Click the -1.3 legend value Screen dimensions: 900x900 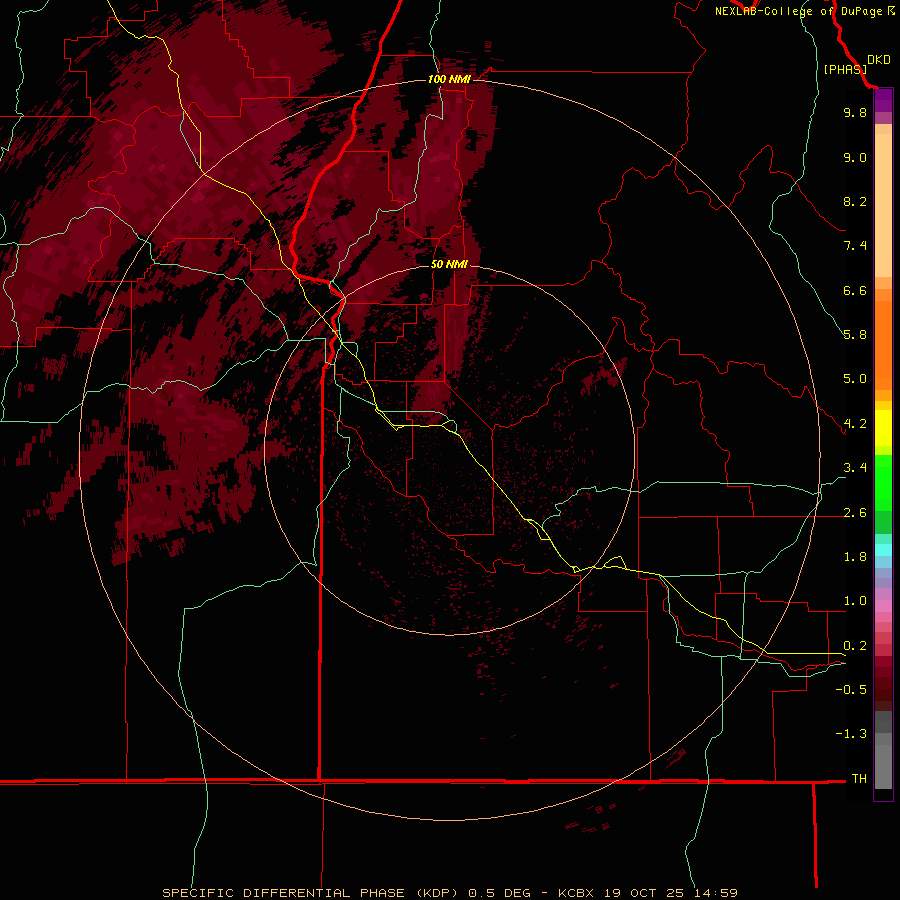tap(851, 734)
